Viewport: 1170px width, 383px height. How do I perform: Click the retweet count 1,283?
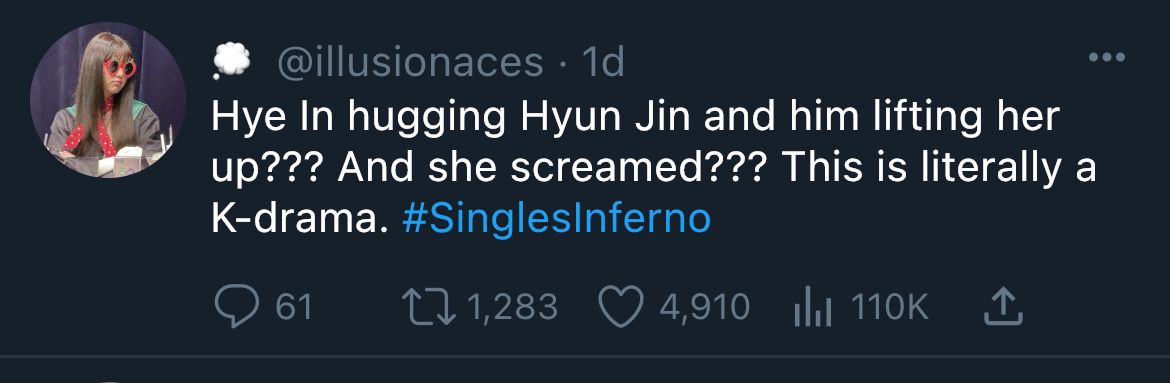[x=515, y=307]
